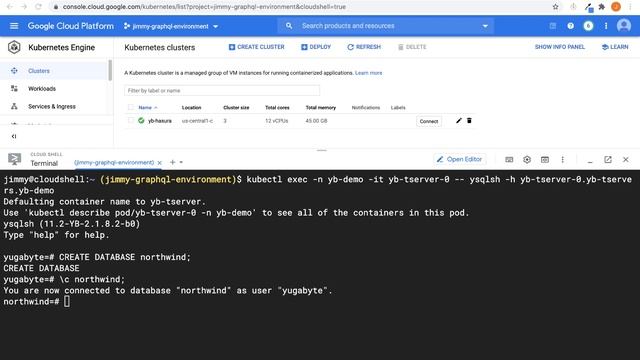This screenshot has height=360, width=640.
Task: Switch to the (jimmy-graphql-environment) terminal tab
Action: (114, 162)
